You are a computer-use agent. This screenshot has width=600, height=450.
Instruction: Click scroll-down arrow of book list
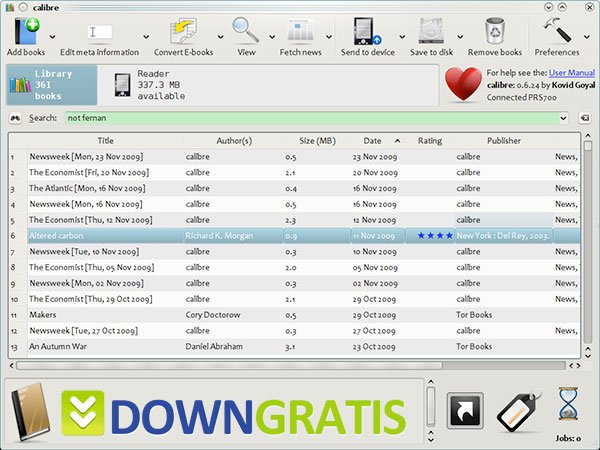point(588,356)
